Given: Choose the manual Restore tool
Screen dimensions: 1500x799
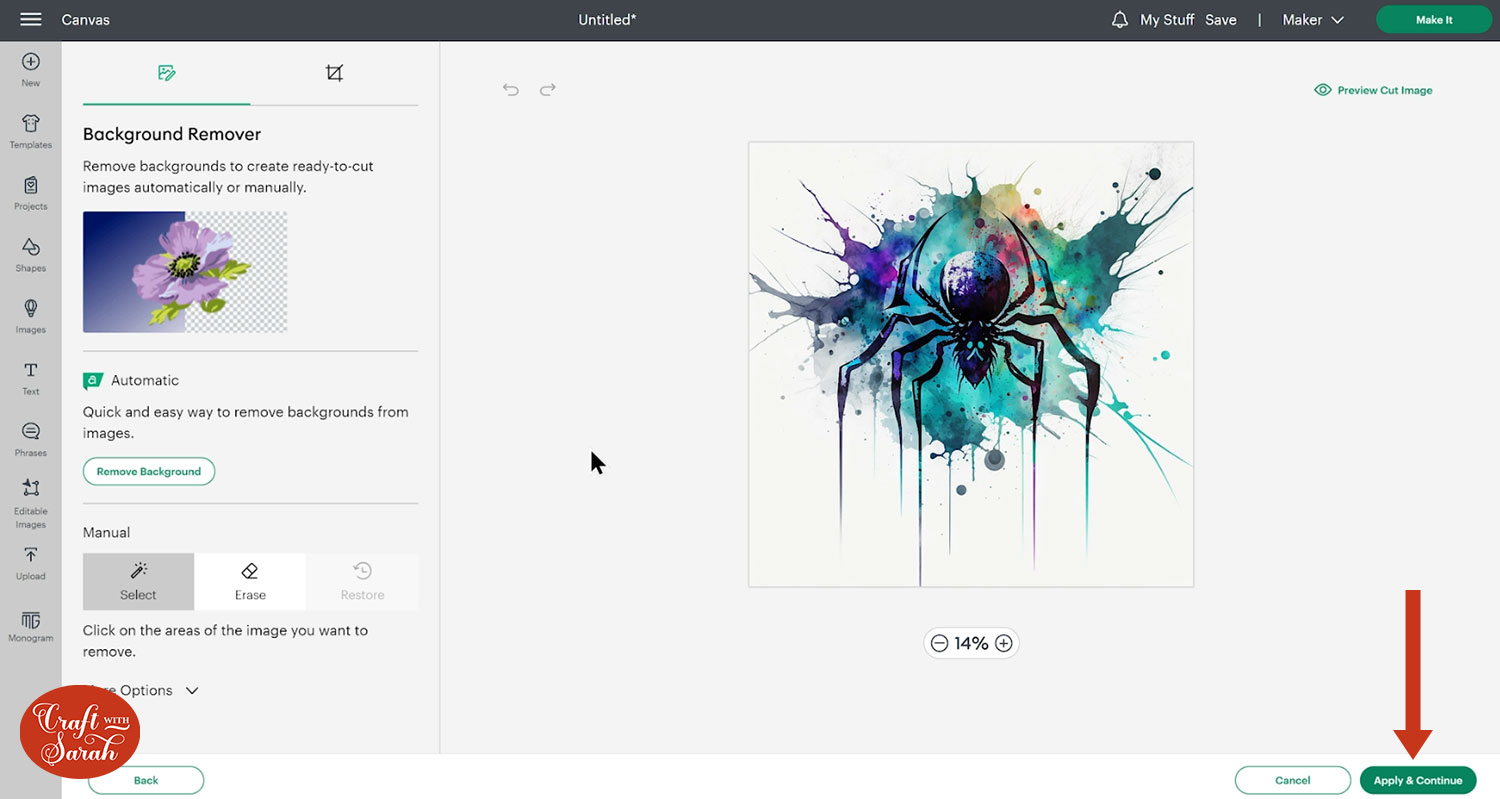Looking at the screenshot, I should (362, 581).
